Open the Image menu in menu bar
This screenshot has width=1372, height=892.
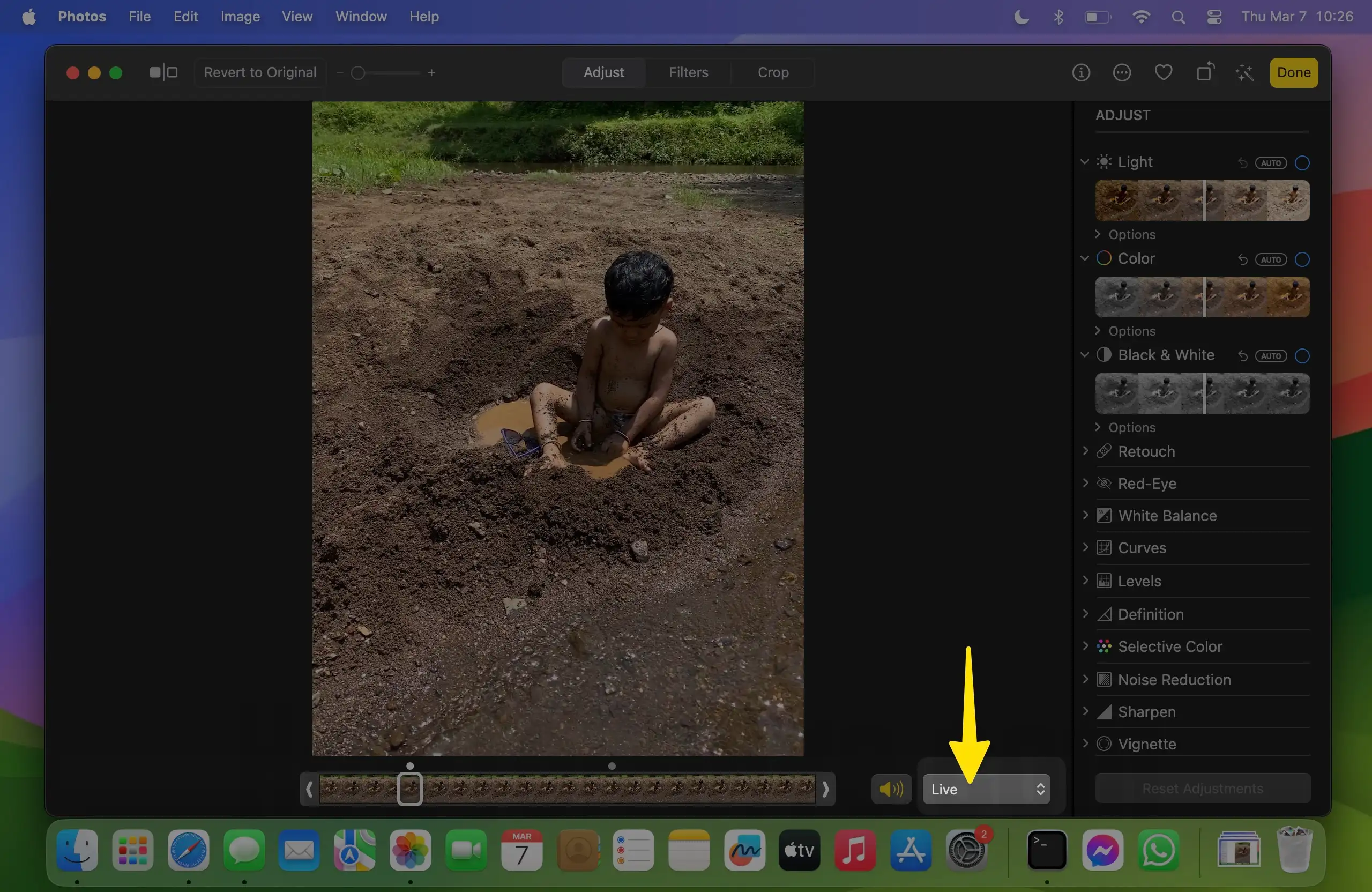[240, 17]
